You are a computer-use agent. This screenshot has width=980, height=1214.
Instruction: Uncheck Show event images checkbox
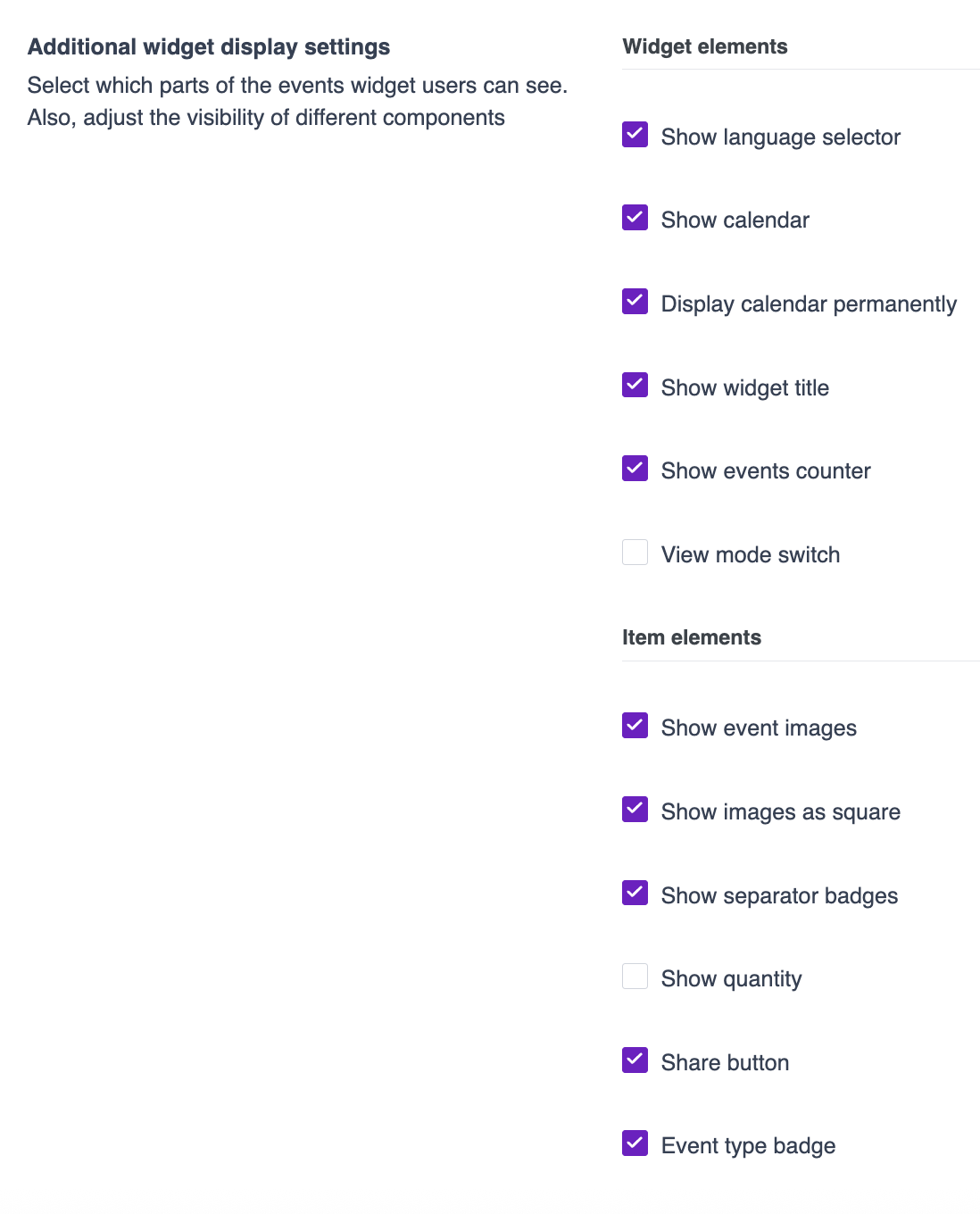[x=635, y=726]
